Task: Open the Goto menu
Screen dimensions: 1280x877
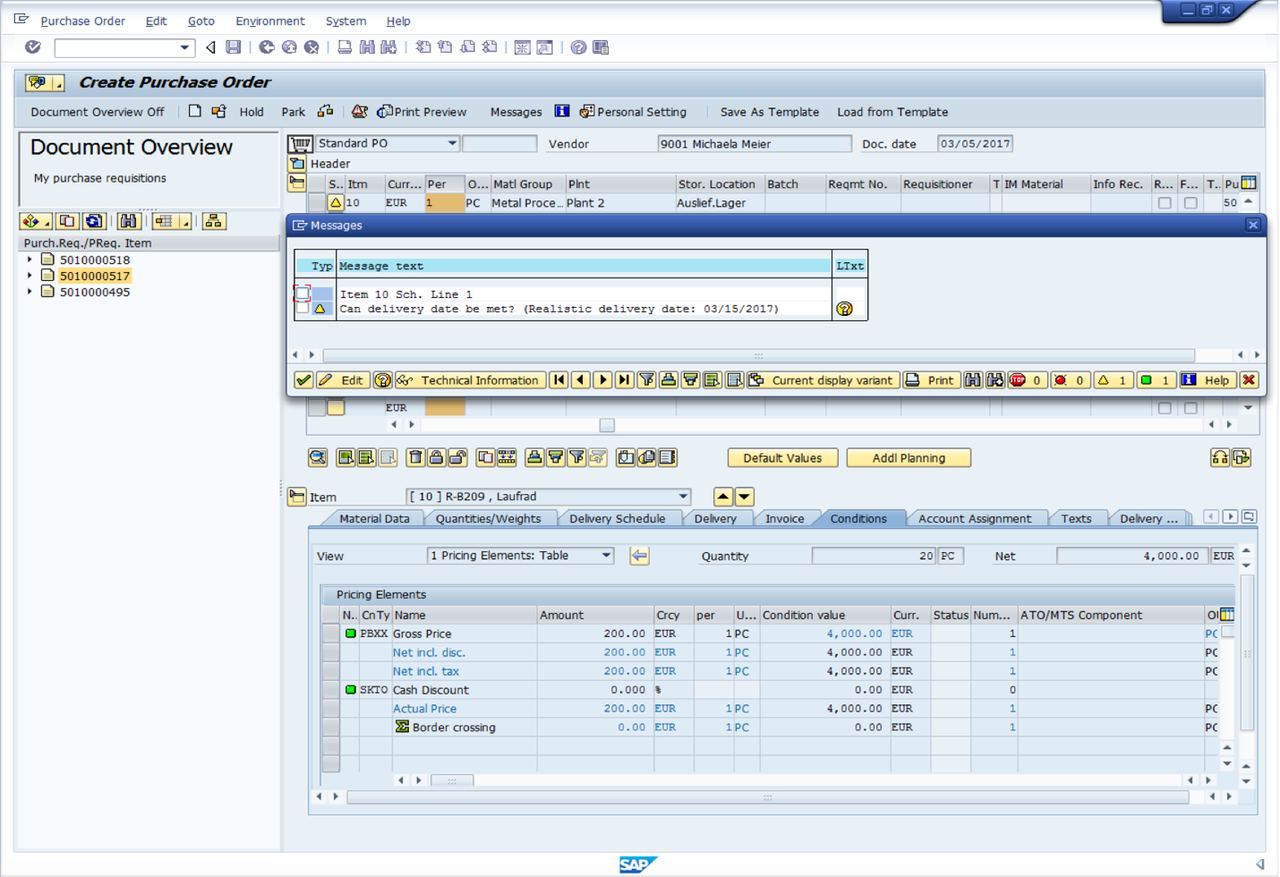Action: (201, 21)
